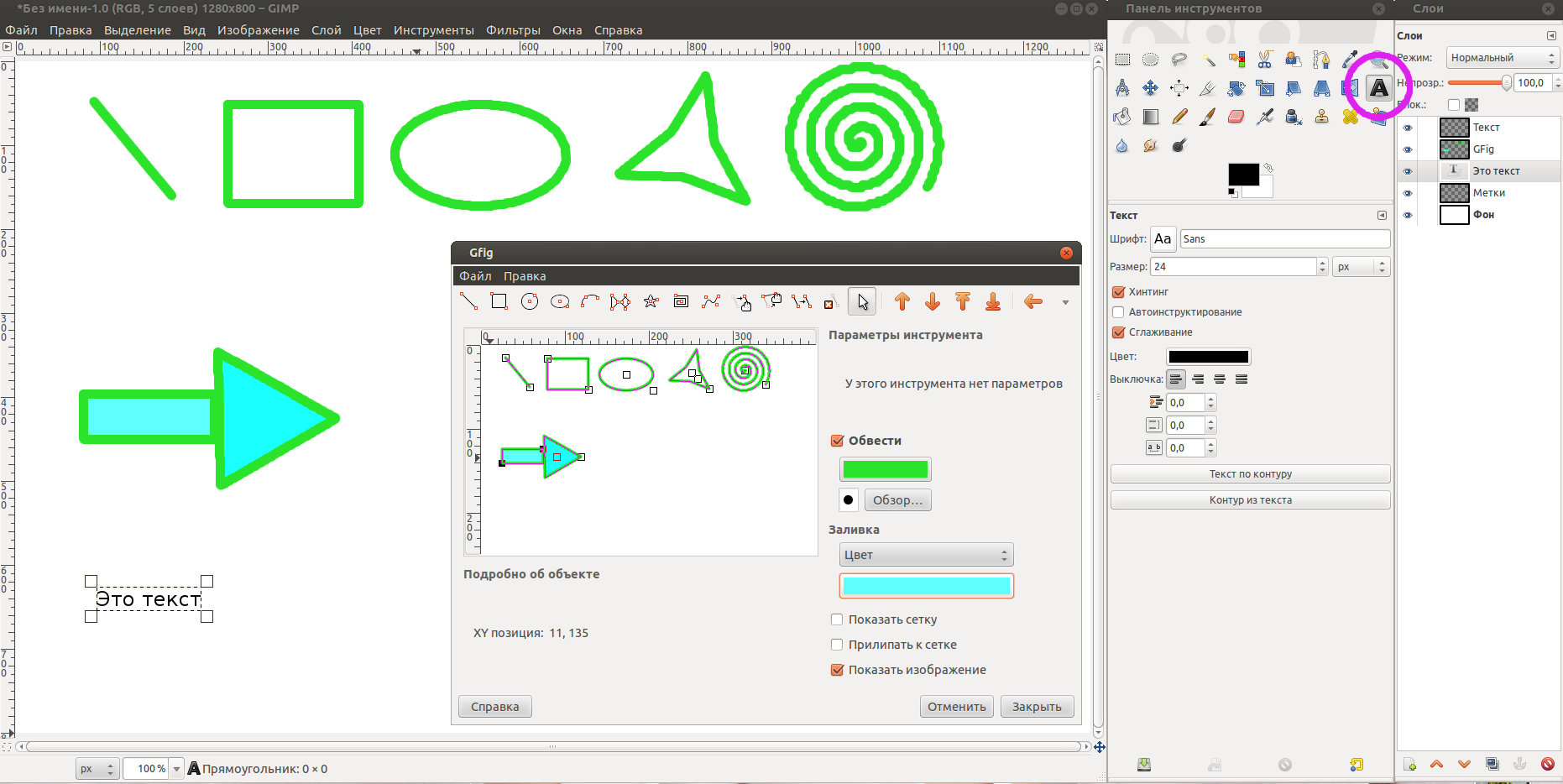Screen dimensions: 1563x784
Task: Click the Текст по контуру button
Action: [1250, 474]
